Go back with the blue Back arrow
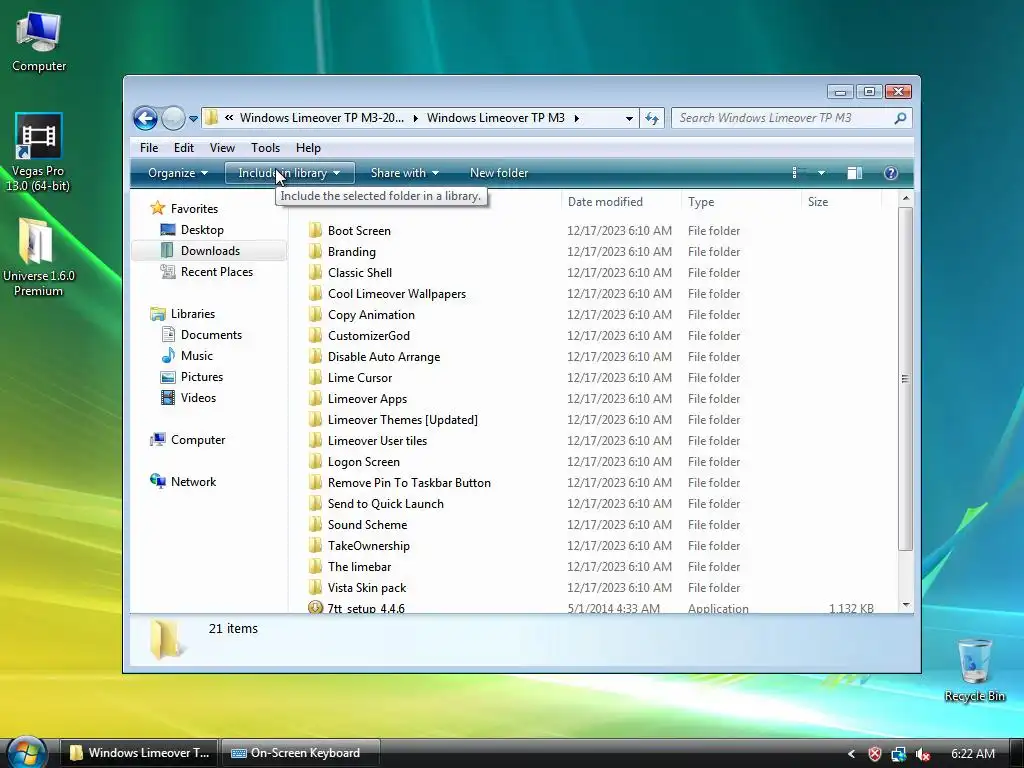 pyautogui.click(x=145, y=118)
